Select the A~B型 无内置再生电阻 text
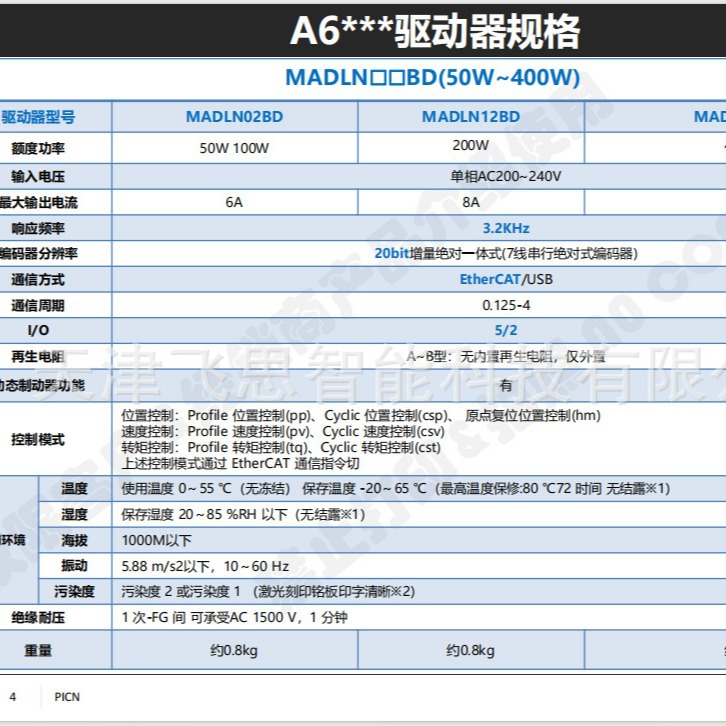This screenshot has width=726, height=726. [506, 357]
